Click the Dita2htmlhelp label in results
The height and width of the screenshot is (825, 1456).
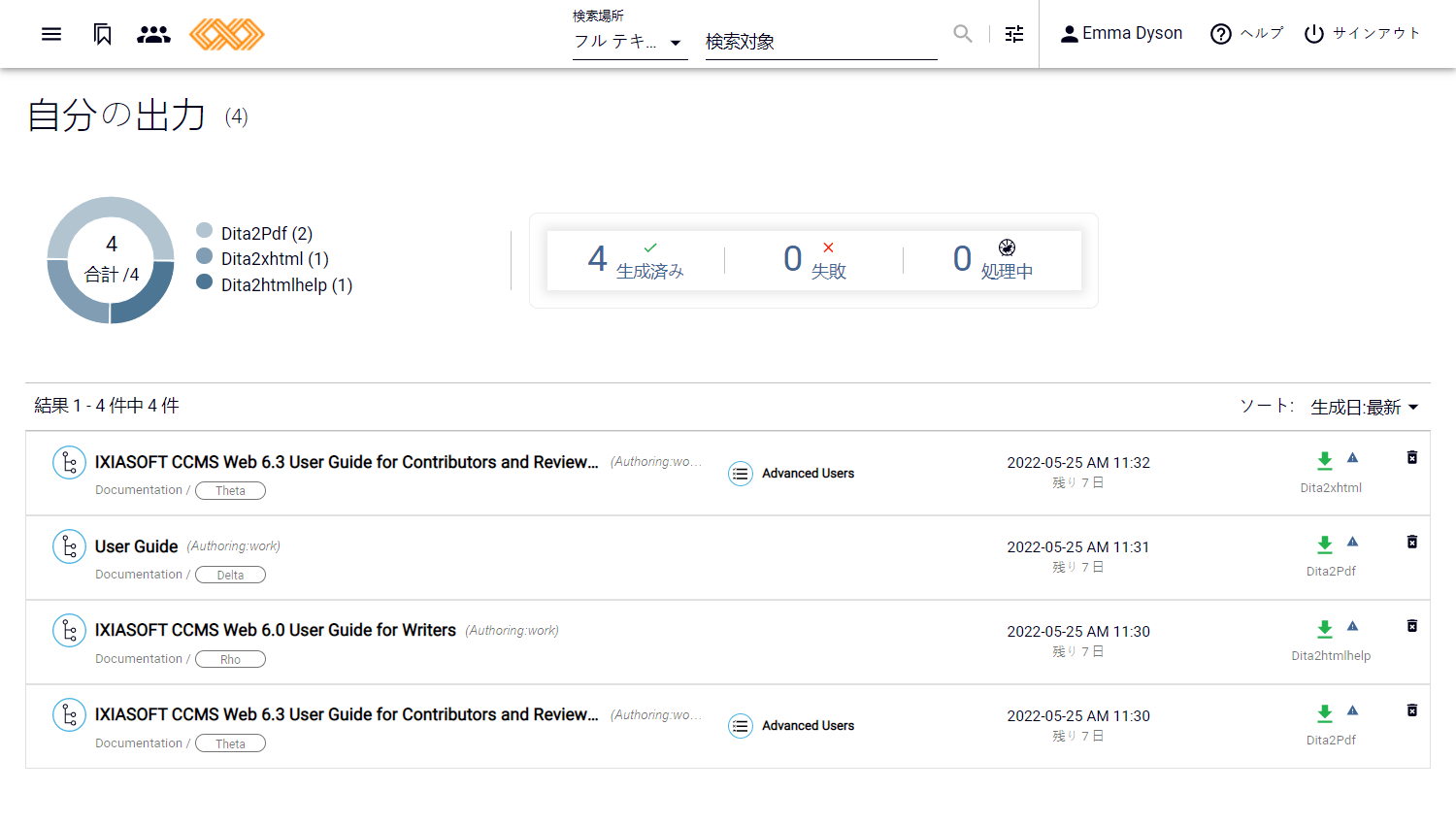coord(1331,656)
